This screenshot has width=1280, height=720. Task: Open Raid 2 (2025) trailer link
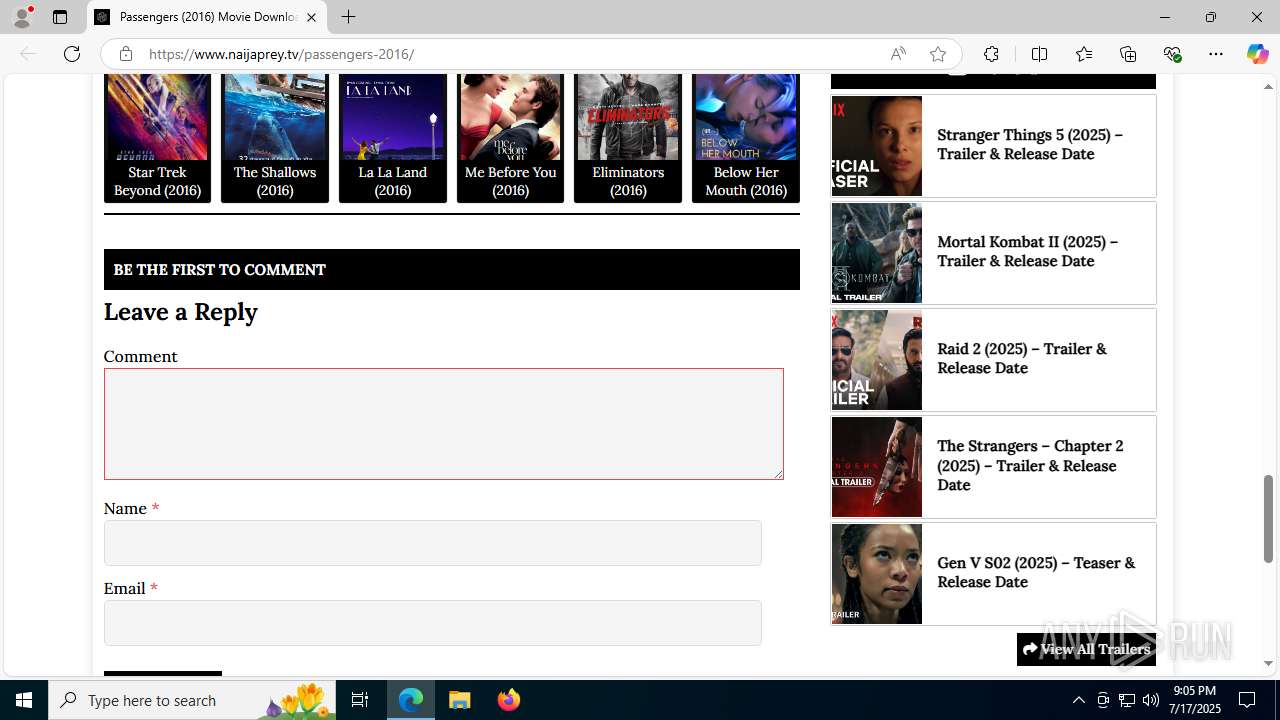pyautogui.click(x=1022, y=358)
